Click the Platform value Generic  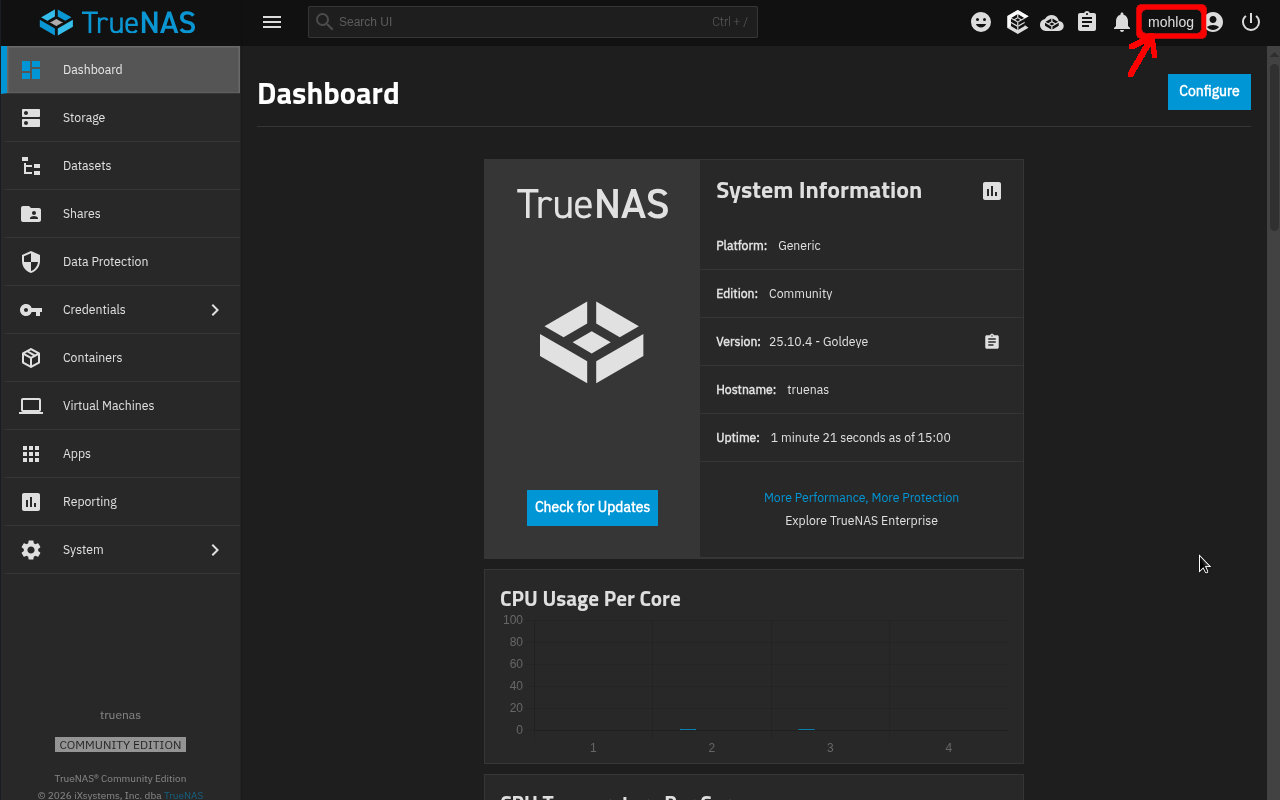[799, 246]
